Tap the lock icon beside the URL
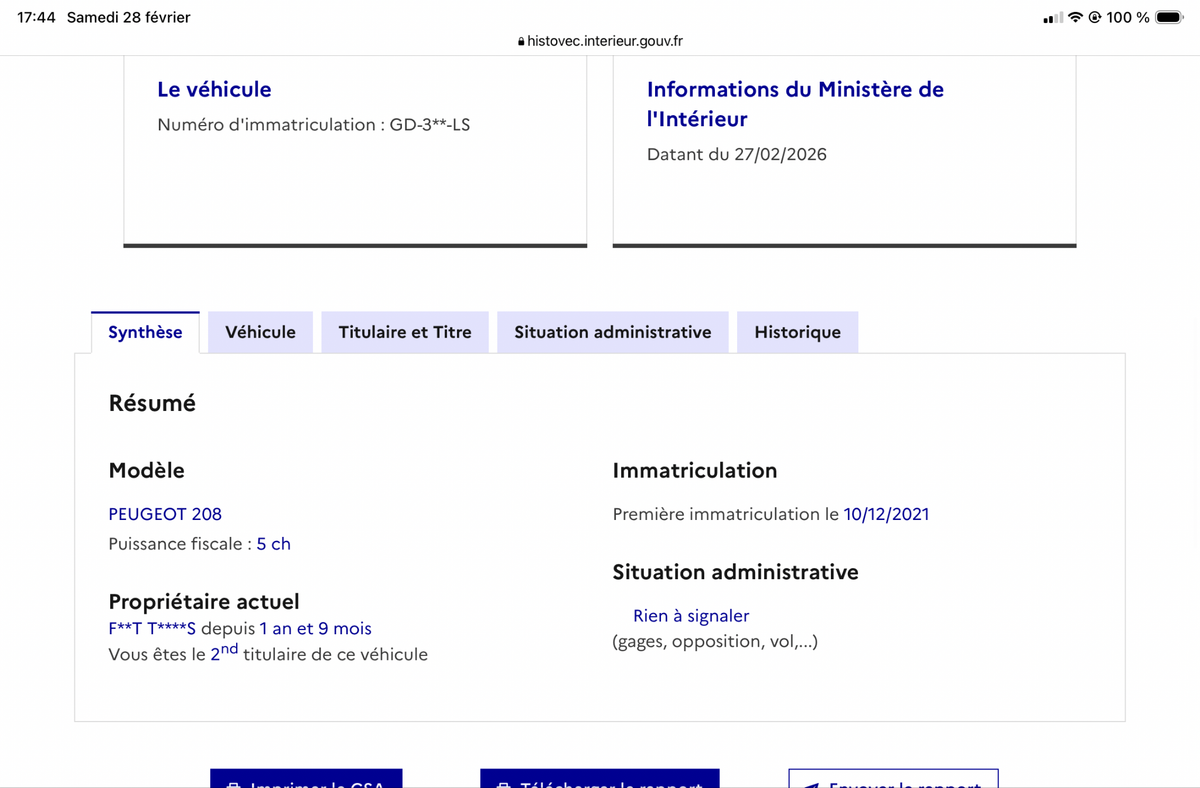The image size is (1200, 788). pos(521,42)
